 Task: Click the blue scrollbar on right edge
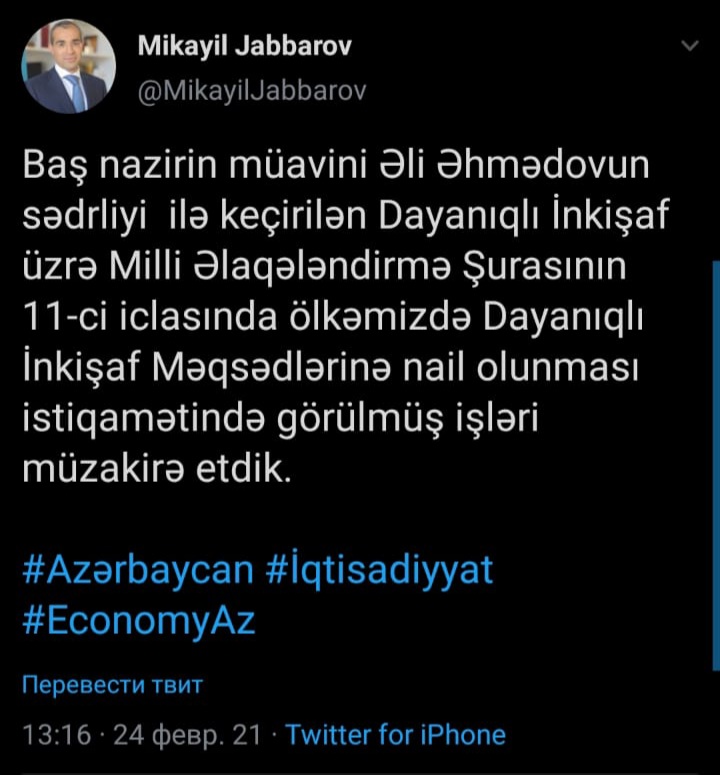pyautogui.click(x=717, y=466)
